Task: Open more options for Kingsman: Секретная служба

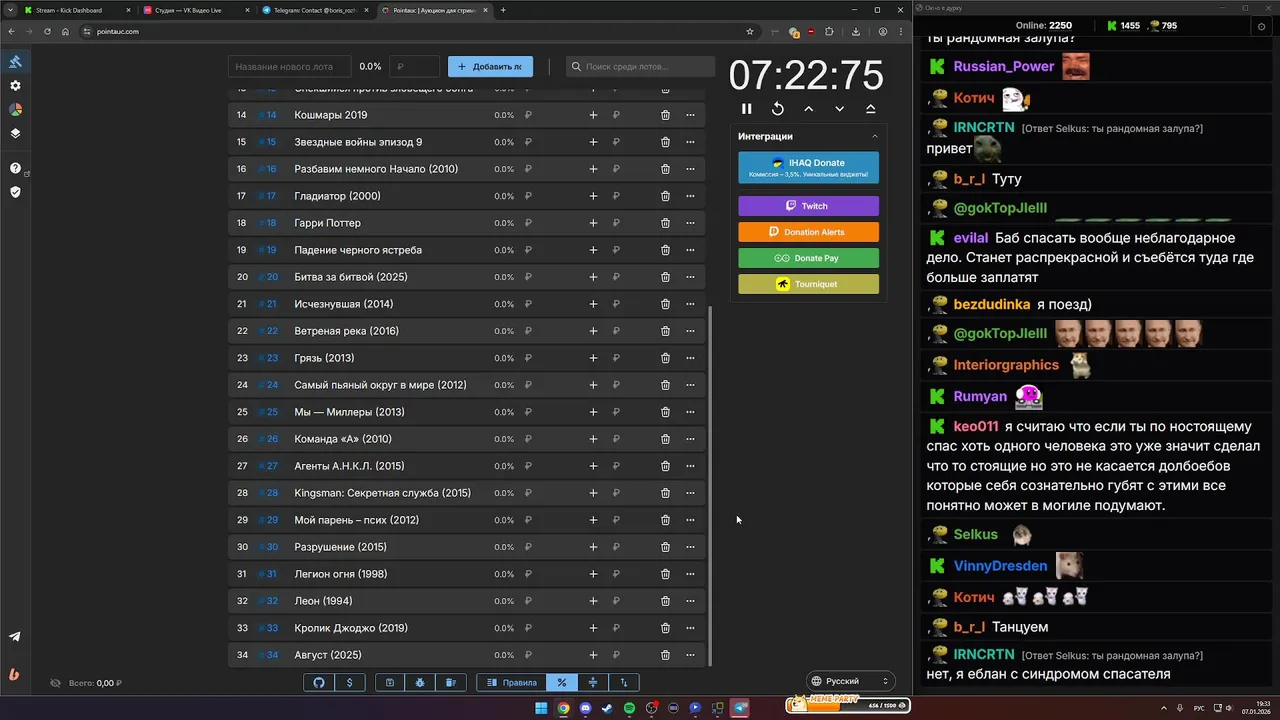Action: (x=690, y=493)
